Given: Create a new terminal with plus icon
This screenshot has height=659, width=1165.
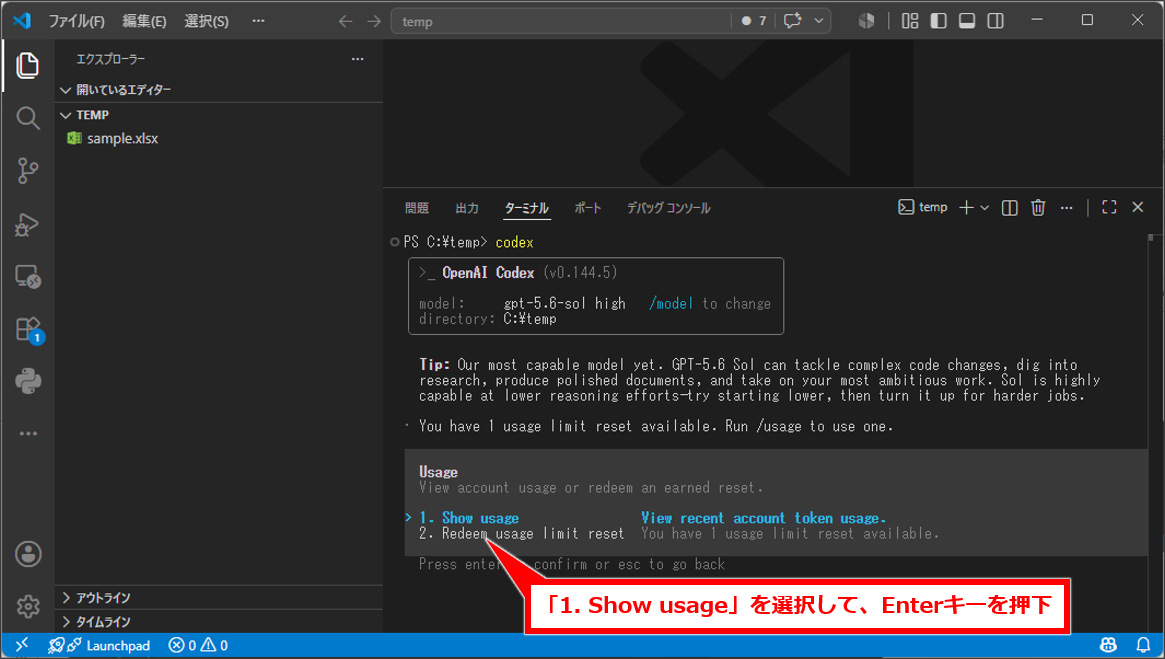Looking at the screenshot, I should [x=966, y=208].
